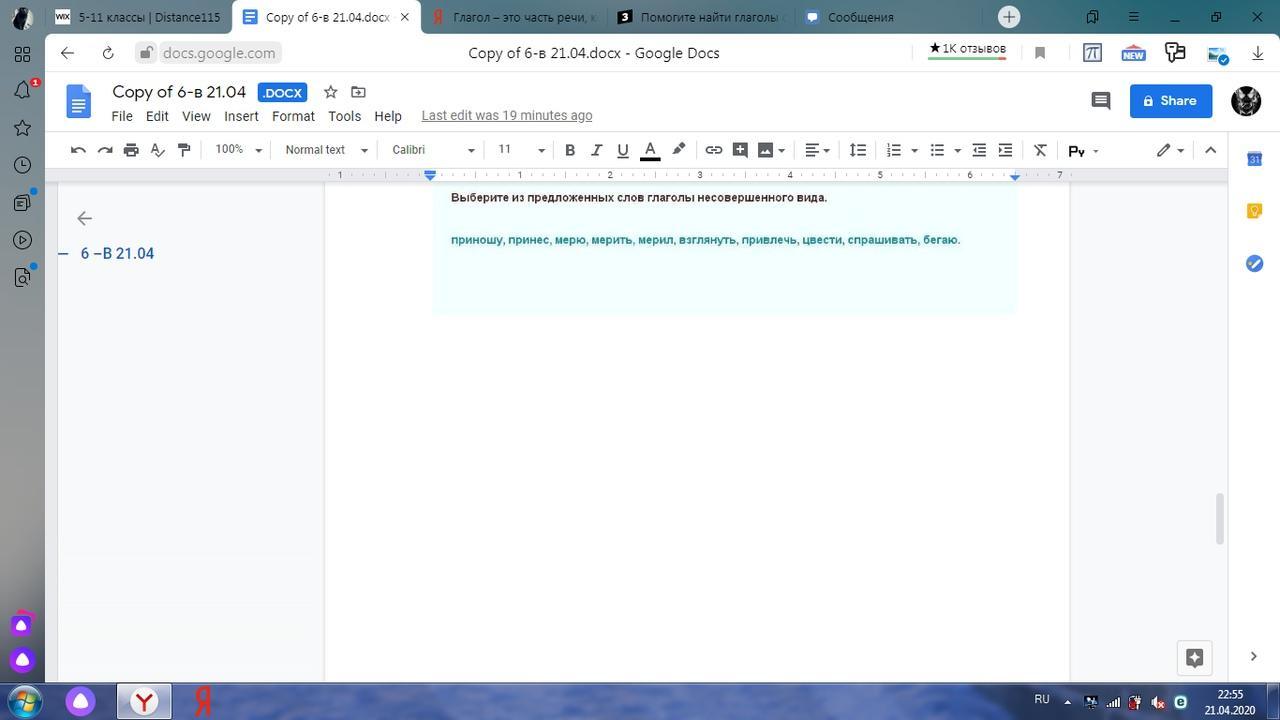The height and width of the screenshot is (720, 1280).
Task: Print the document using the printer icon
Action: tap(131, 150)
